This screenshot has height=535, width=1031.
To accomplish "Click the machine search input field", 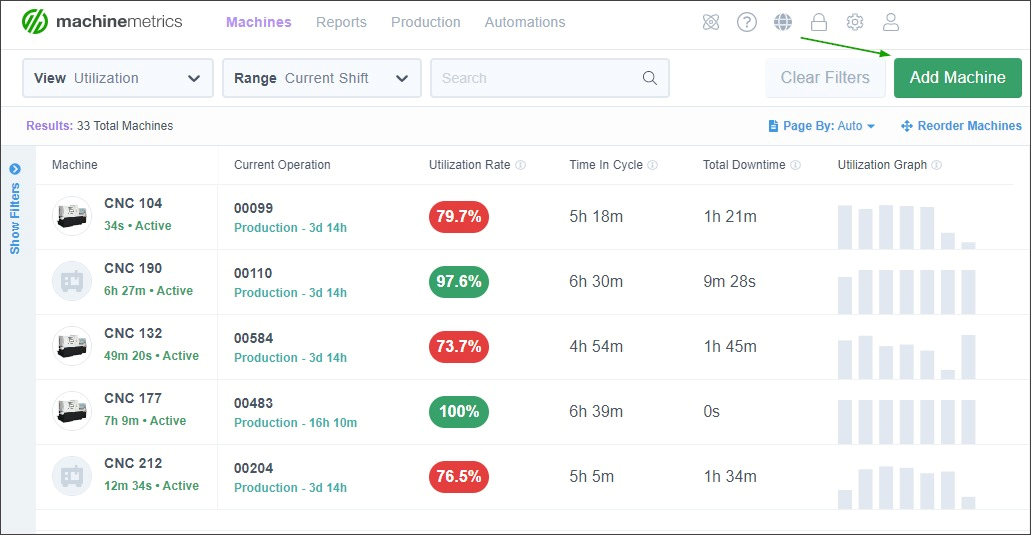I will point(550,78).
